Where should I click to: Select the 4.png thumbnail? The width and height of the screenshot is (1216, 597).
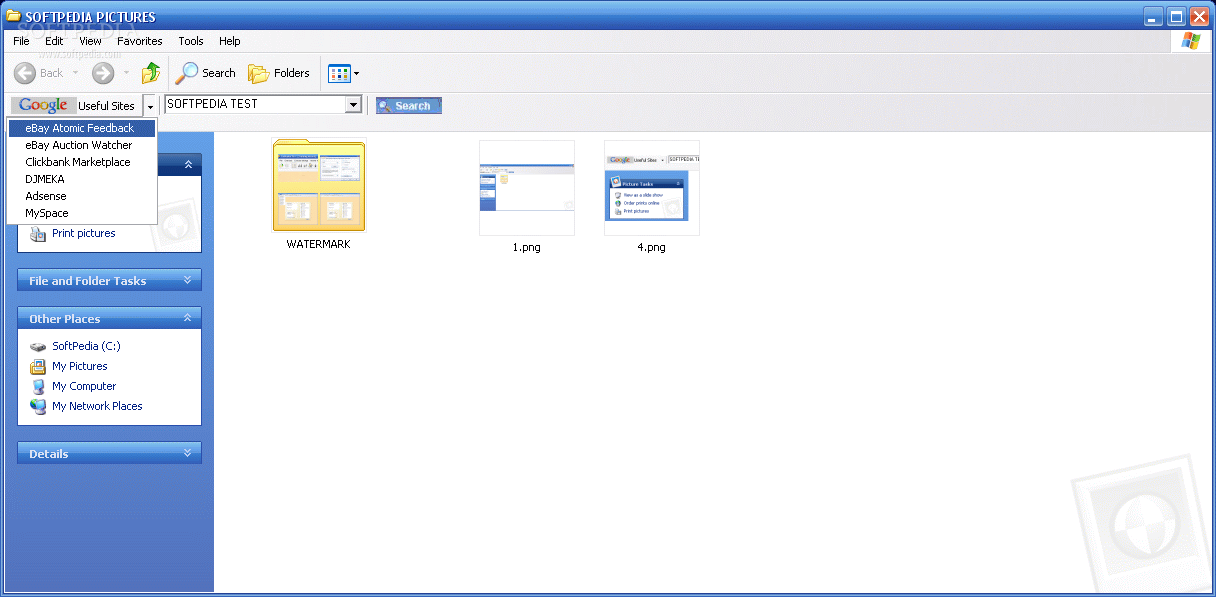click(652, 187)
